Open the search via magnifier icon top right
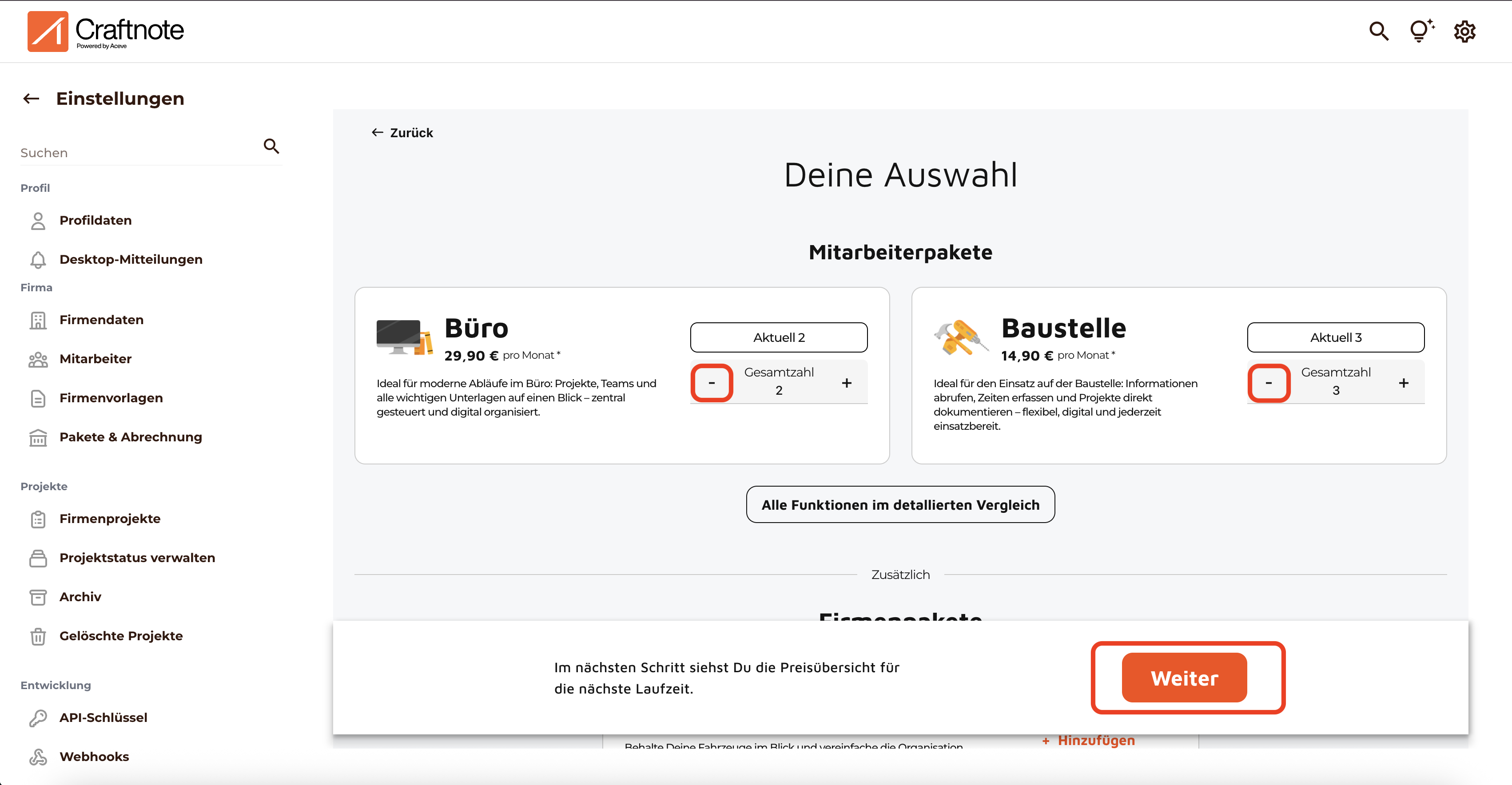The image size is (1512, 785). coord(1378,31)
